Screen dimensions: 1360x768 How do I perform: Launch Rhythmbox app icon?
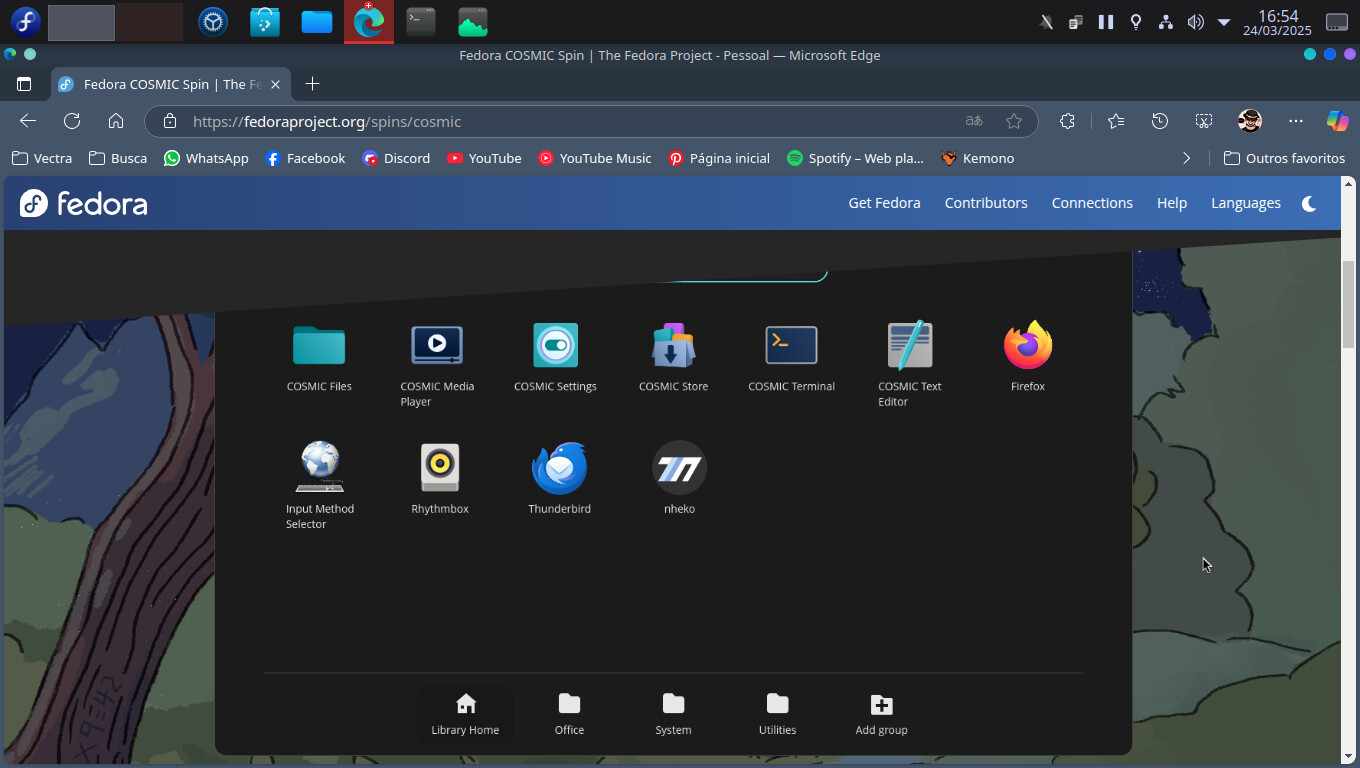pos(440,468)
